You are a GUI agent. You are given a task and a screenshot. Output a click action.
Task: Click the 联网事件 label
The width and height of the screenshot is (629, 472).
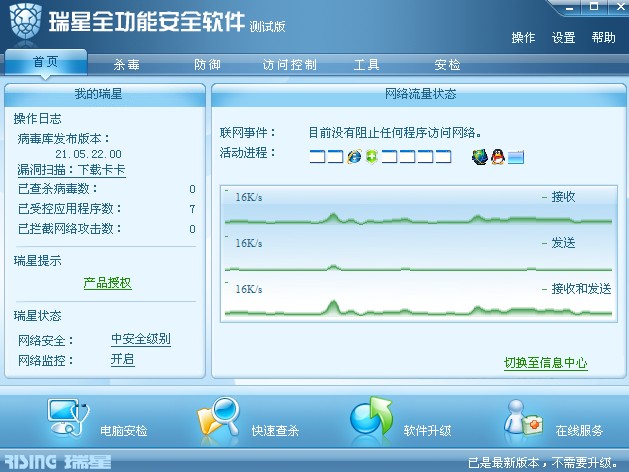(248, 132)
